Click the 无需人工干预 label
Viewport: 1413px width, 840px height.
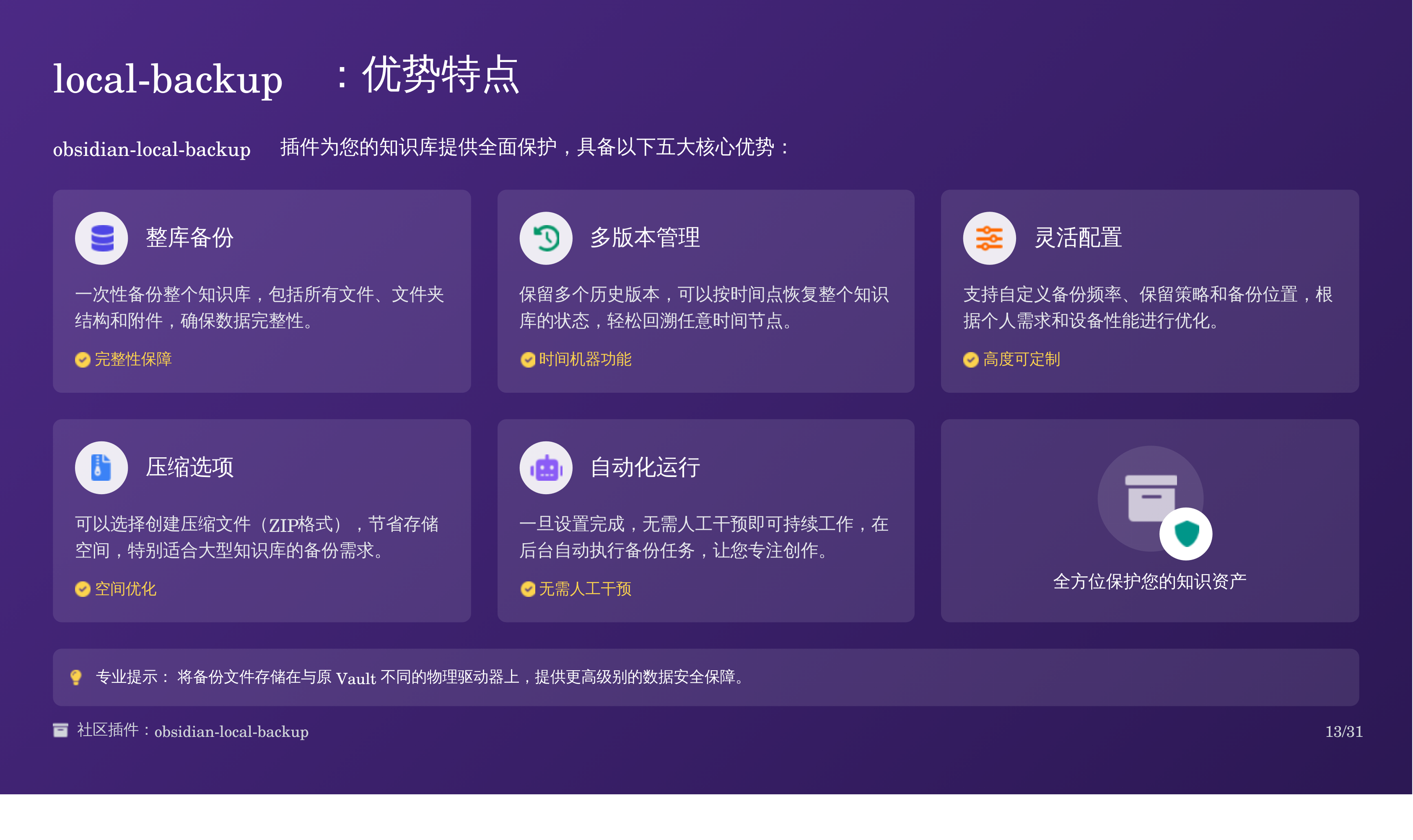coord(585,589)
